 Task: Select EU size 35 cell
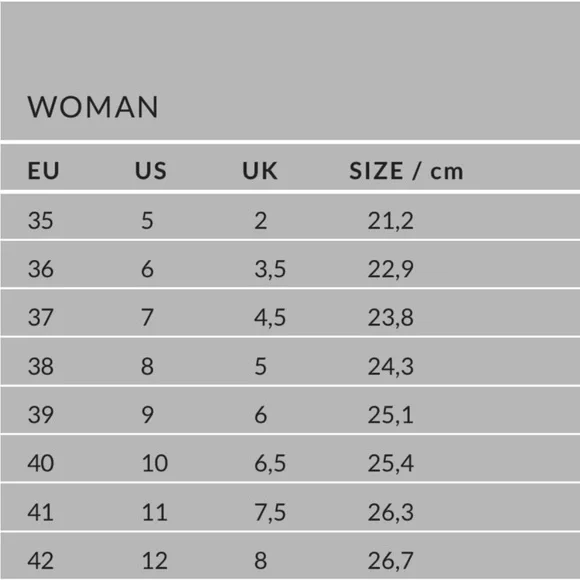click(41, 221)
